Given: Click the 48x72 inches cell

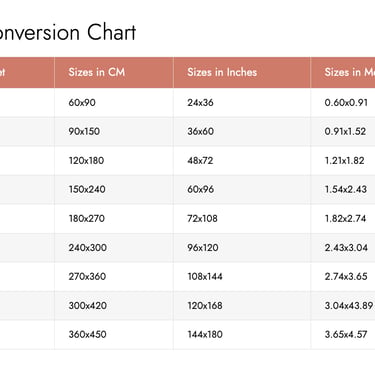Looking at the screenshot, I should 242,161.
